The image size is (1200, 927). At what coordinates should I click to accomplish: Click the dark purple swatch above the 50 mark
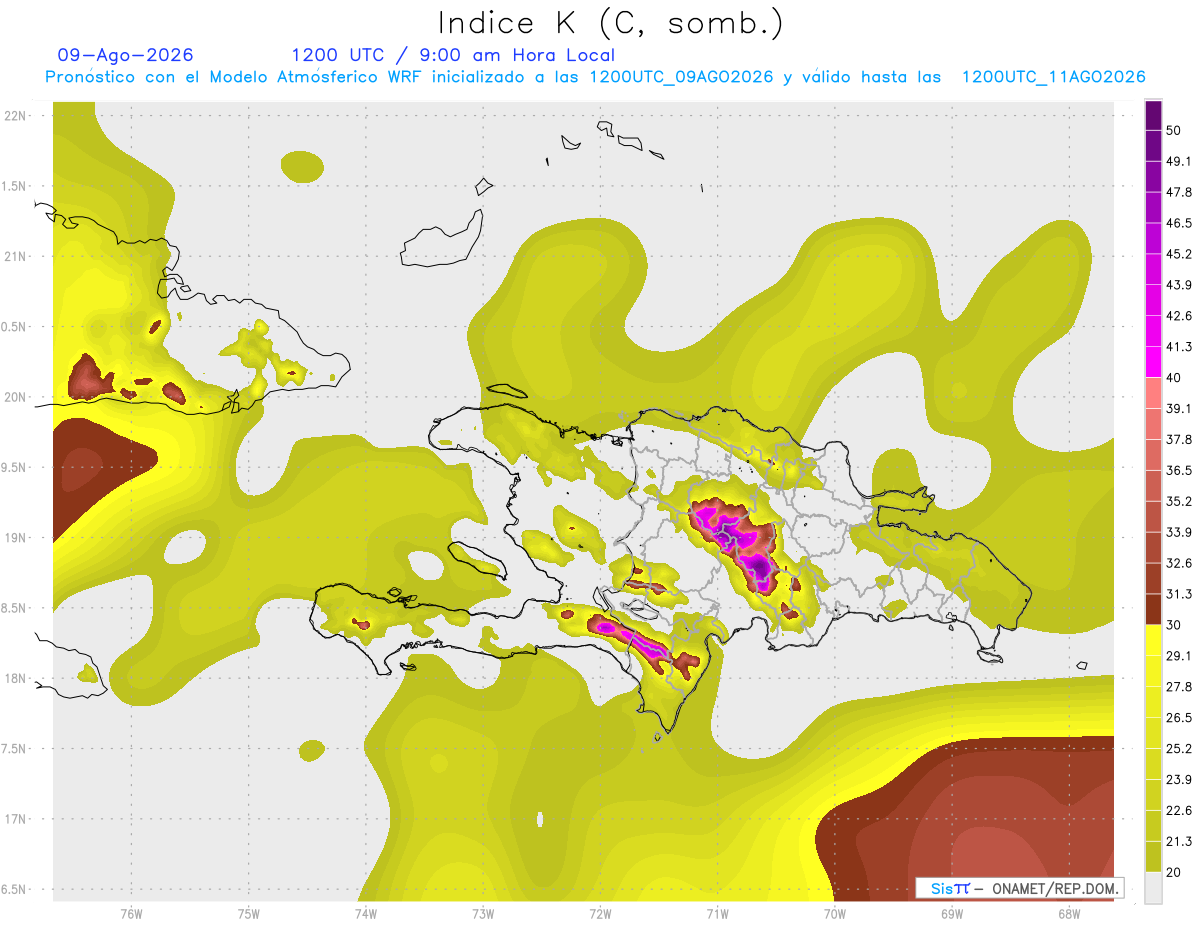[1153, 115]
